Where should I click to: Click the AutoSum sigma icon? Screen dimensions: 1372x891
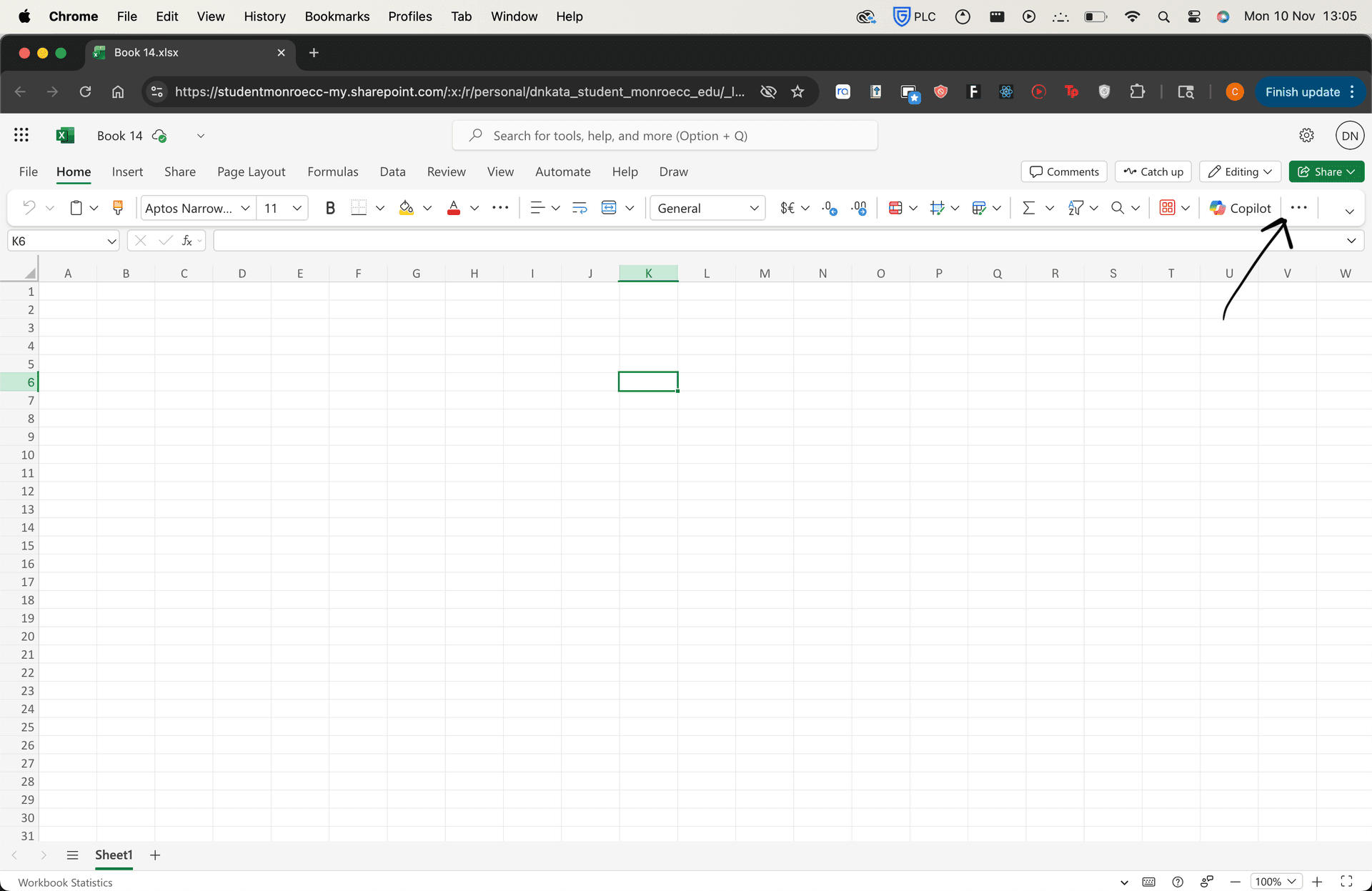pyautogui.click(x=1028, y=208)
